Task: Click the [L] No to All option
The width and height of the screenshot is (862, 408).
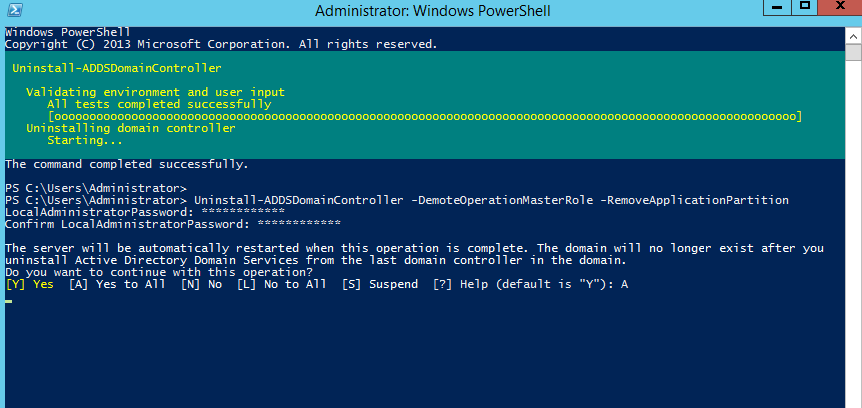Action: pos(281,284)
